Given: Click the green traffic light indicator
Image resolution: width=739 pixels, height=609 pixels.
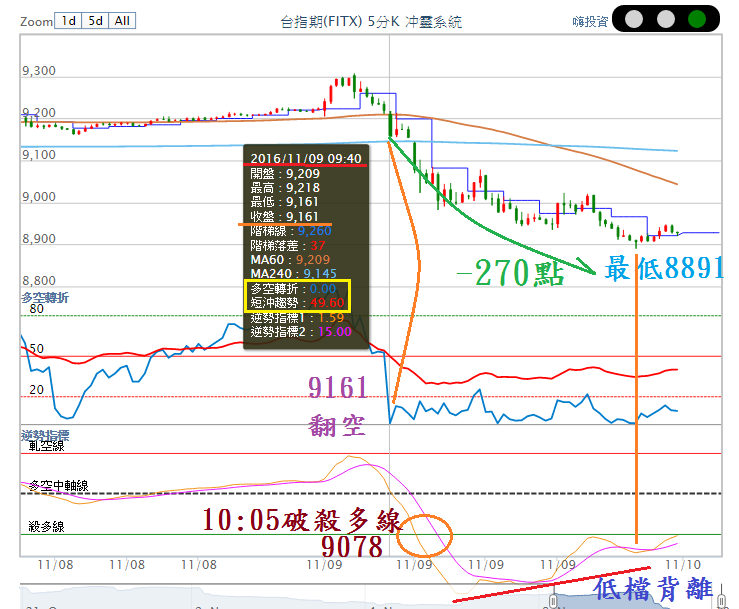Looking at the screenshot, I should tap(697, 19).
